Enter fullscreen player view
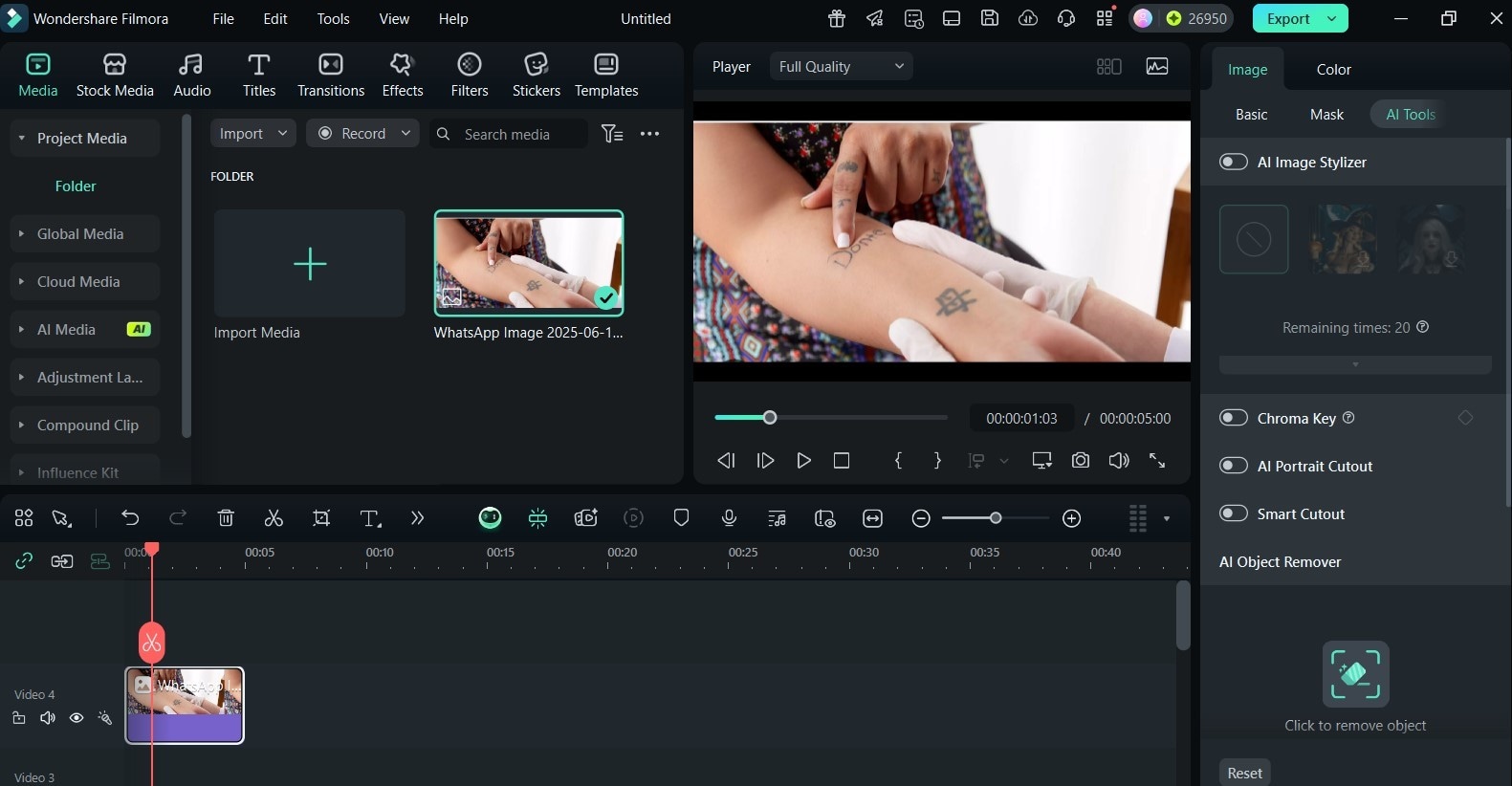Viewport: 1512px width, 786px height. (1157, 460)
